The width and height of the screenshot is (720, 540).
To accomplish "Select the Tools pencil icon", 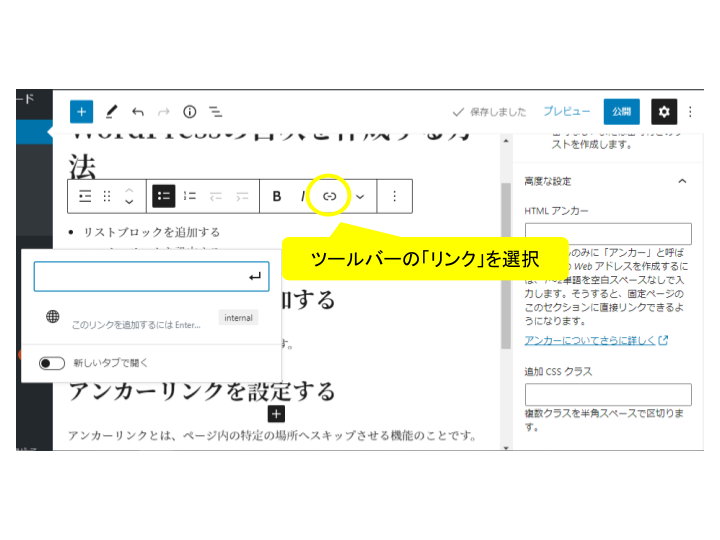I will point(111,112).
